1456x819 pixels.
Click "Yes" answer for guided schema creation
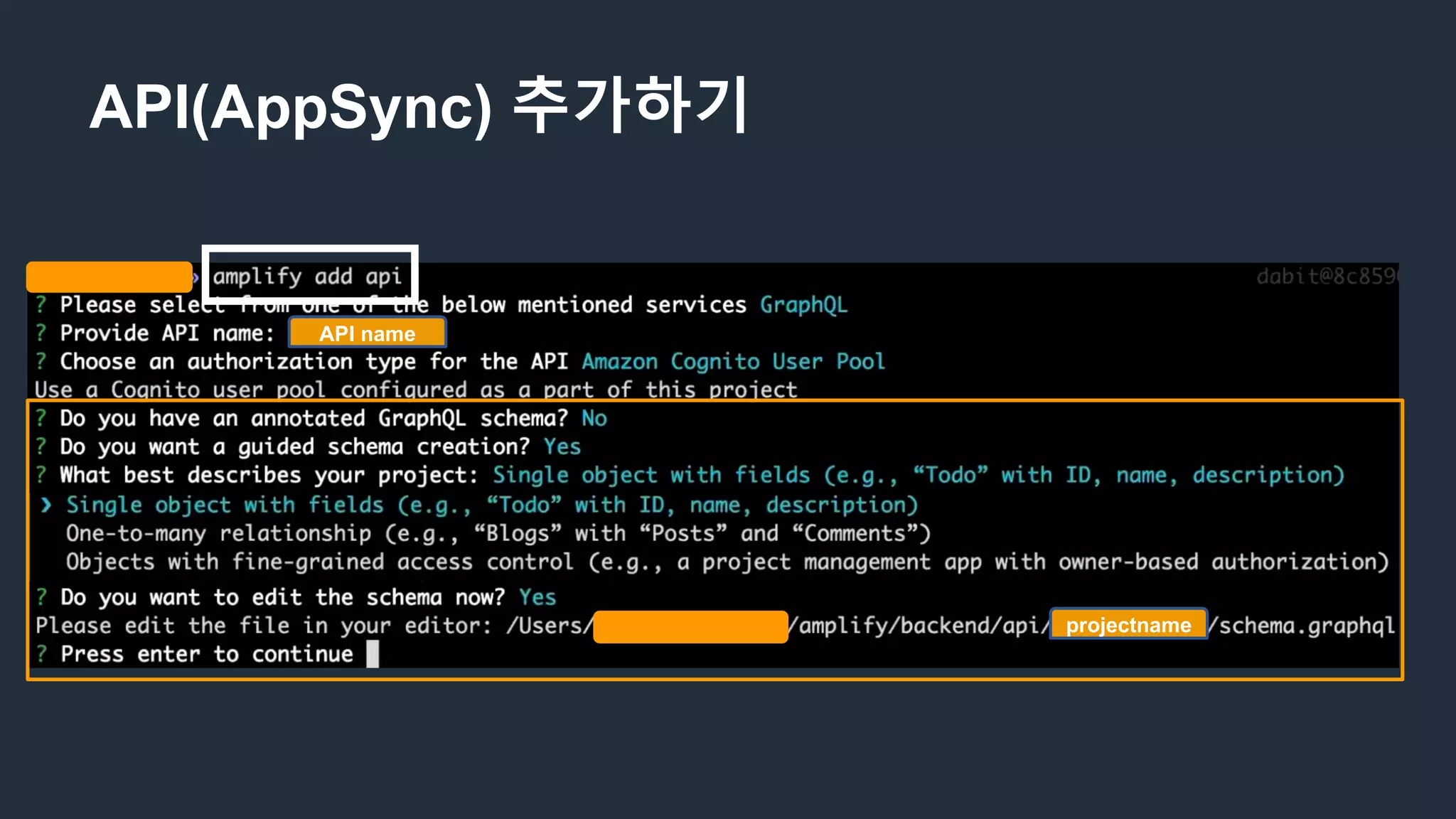(562, 446)
